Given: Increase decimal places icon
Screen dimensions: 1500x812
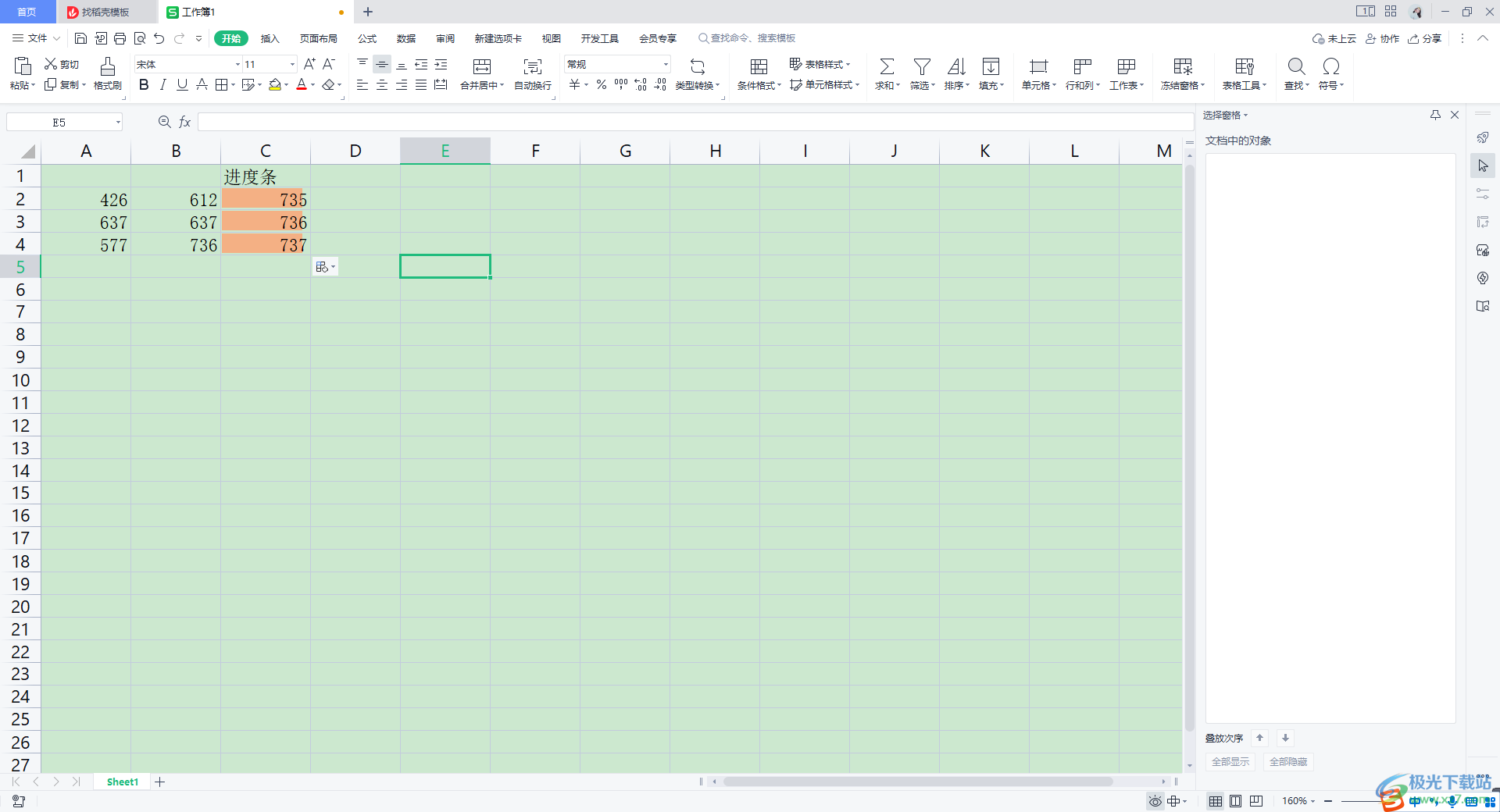Looking at the screenshot, I should coord(641,84).
